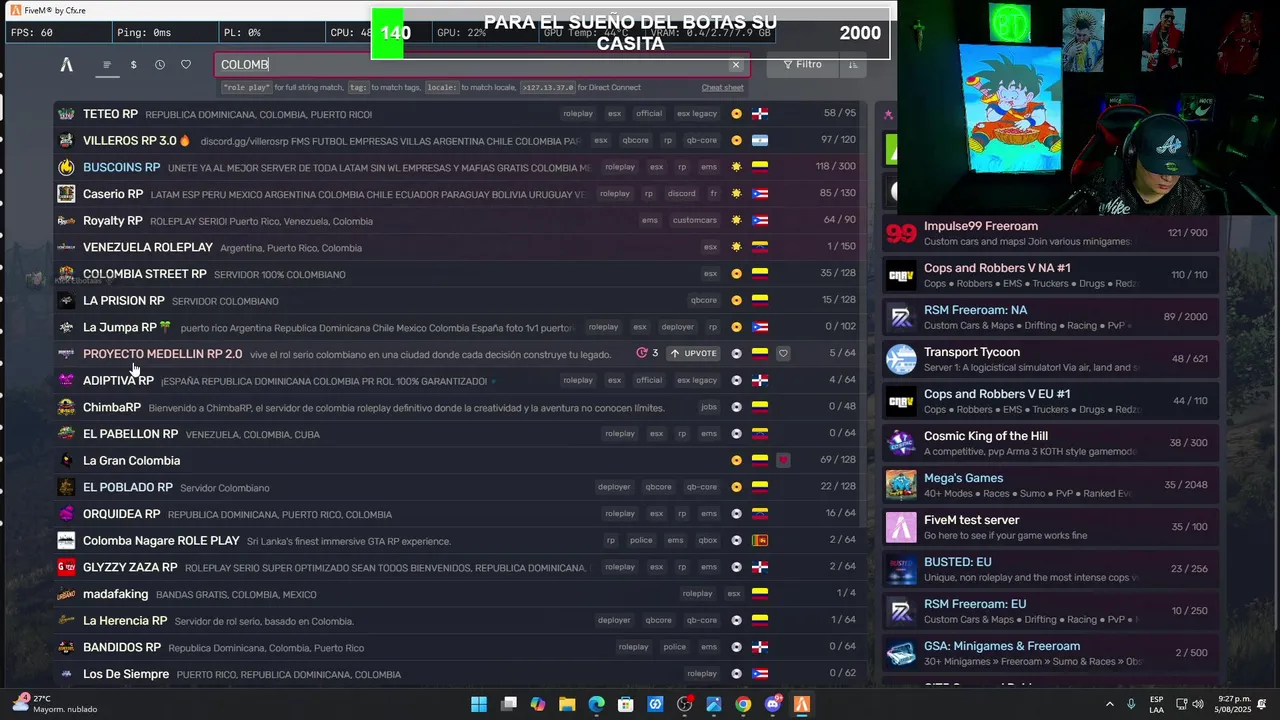The image size is (1280, 720).
Task: Clear the search field with X
Action: [736, 65]
